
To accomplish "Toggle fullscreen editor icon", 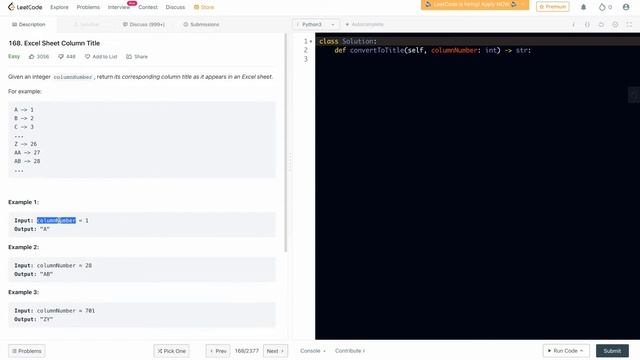I will 629,24.
